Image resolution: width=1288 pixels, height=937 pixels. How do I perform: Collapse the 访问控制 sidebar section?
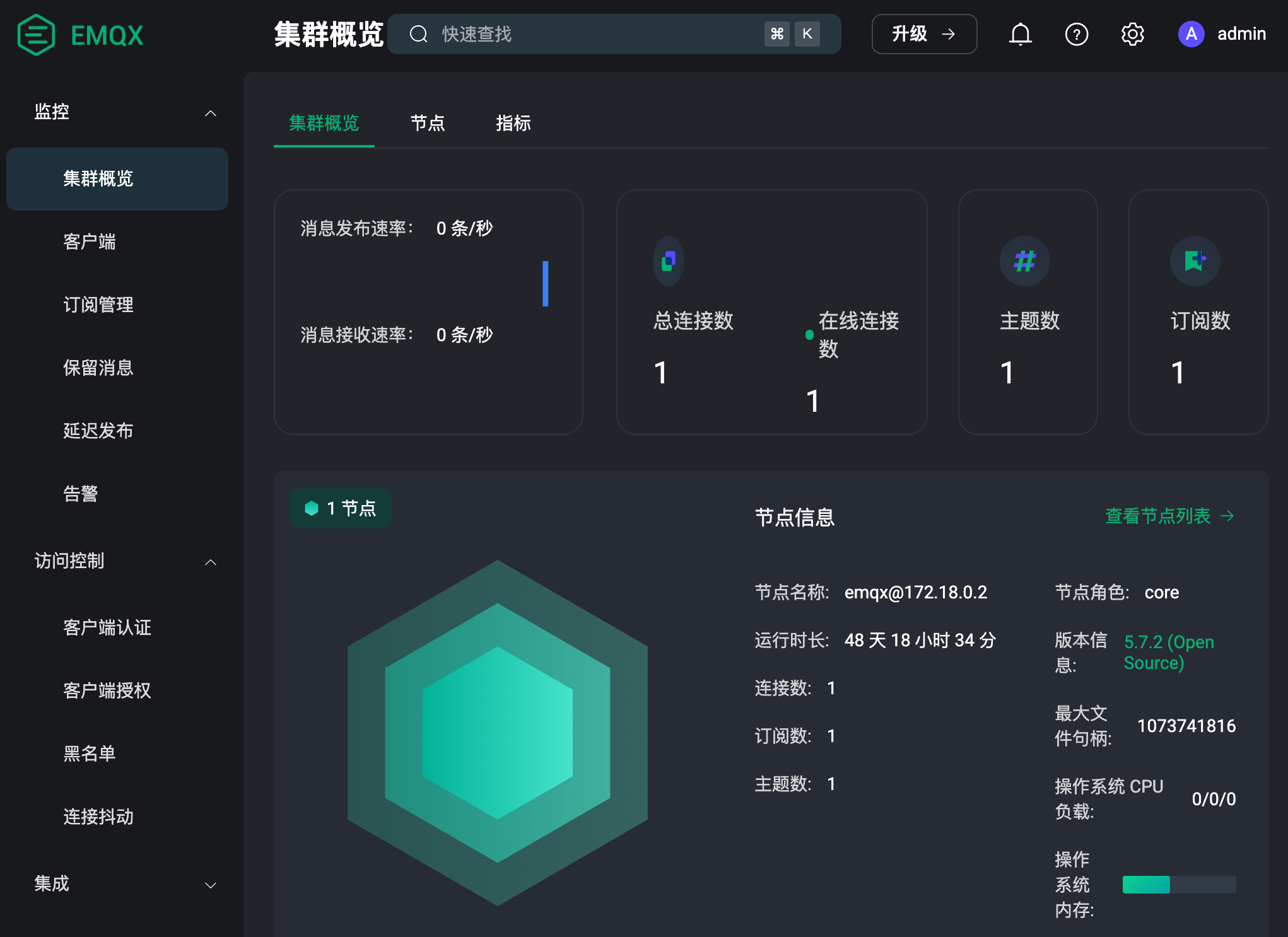(211, 562)
